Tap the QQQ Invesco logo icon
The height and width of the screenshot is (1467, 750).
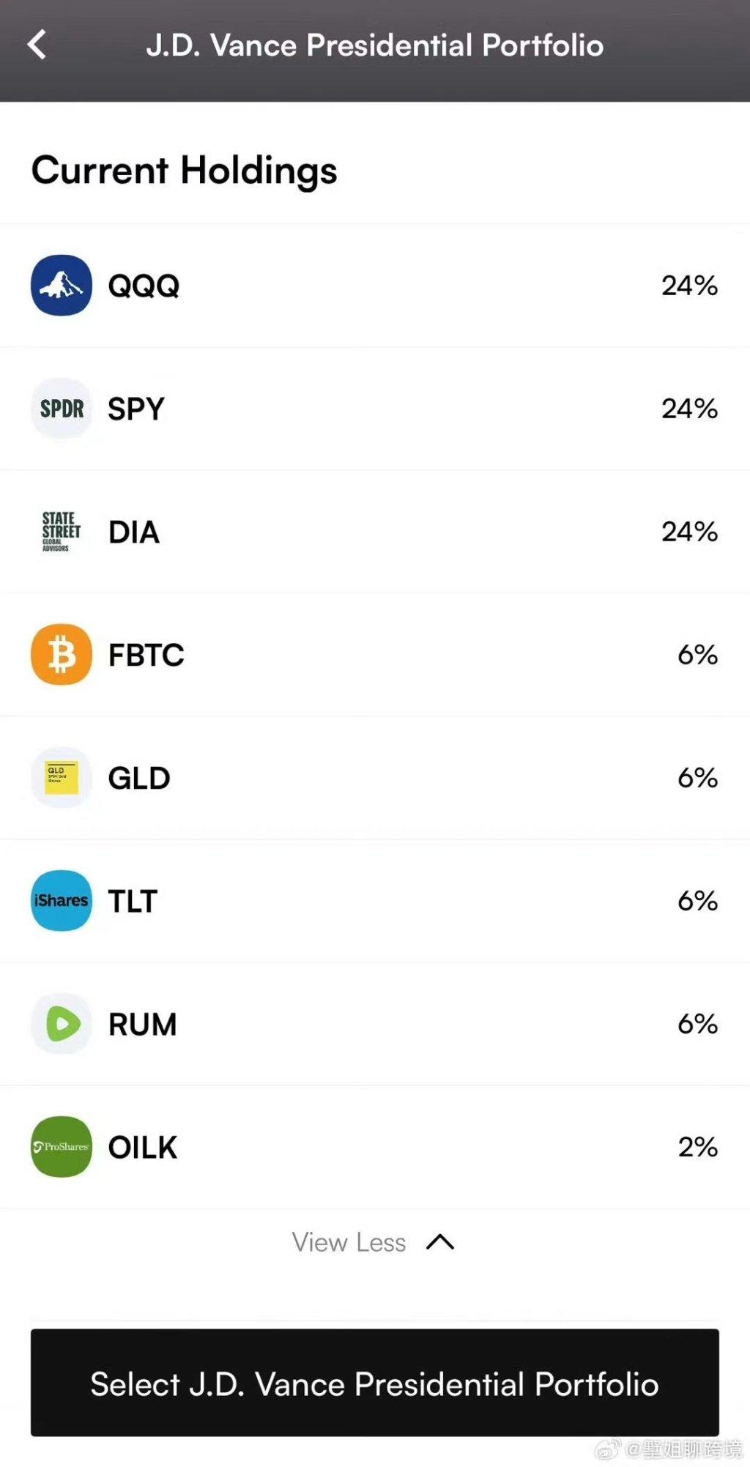click(61, 286)
